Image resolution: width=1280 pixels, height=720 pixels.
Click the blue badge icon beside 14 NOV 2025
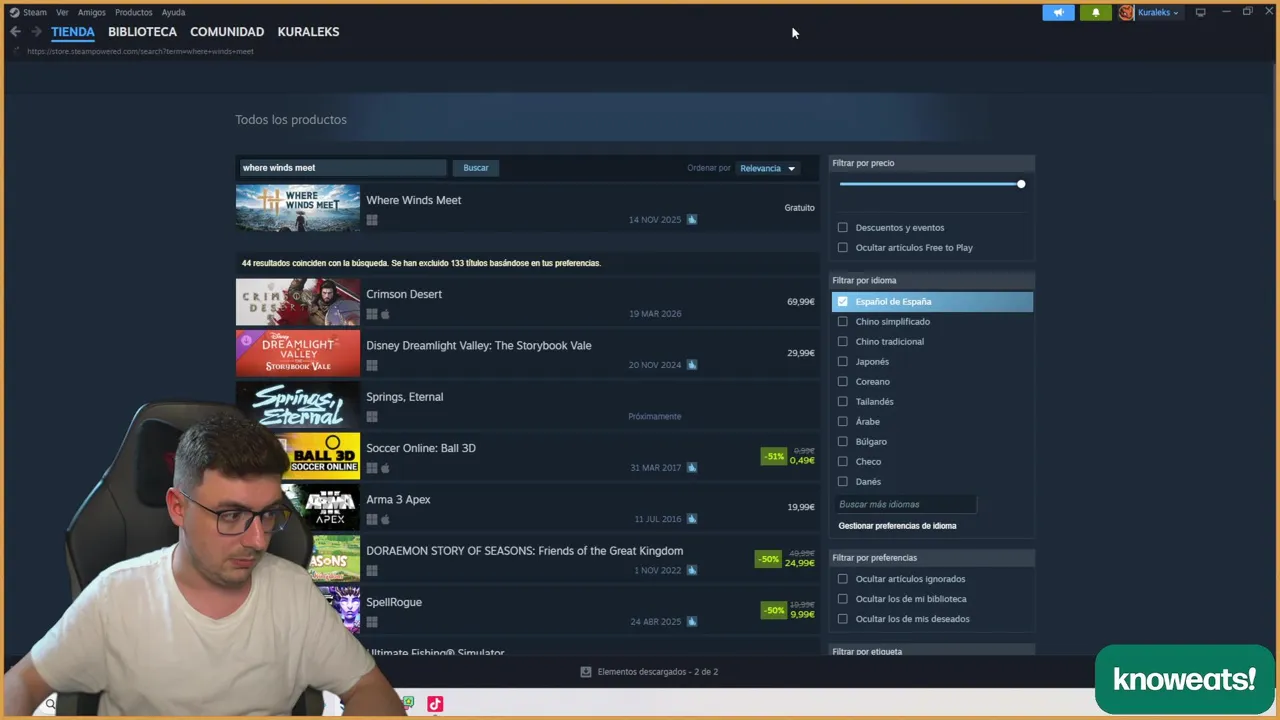click(692, 220)
